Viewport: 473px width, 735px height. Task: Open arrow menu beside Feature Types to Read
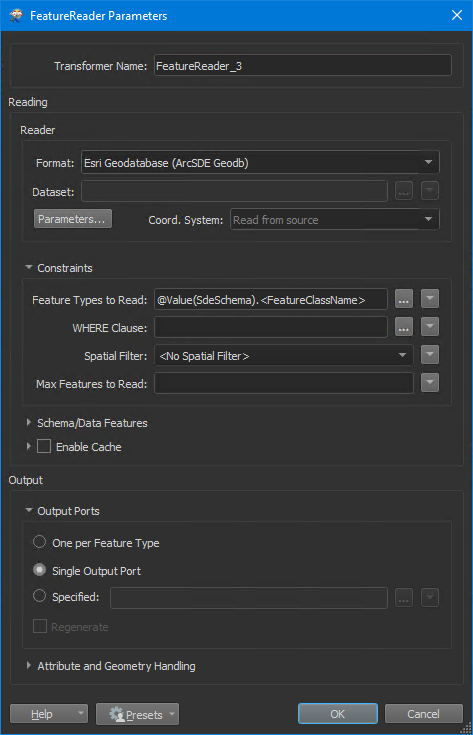point(430,299)
